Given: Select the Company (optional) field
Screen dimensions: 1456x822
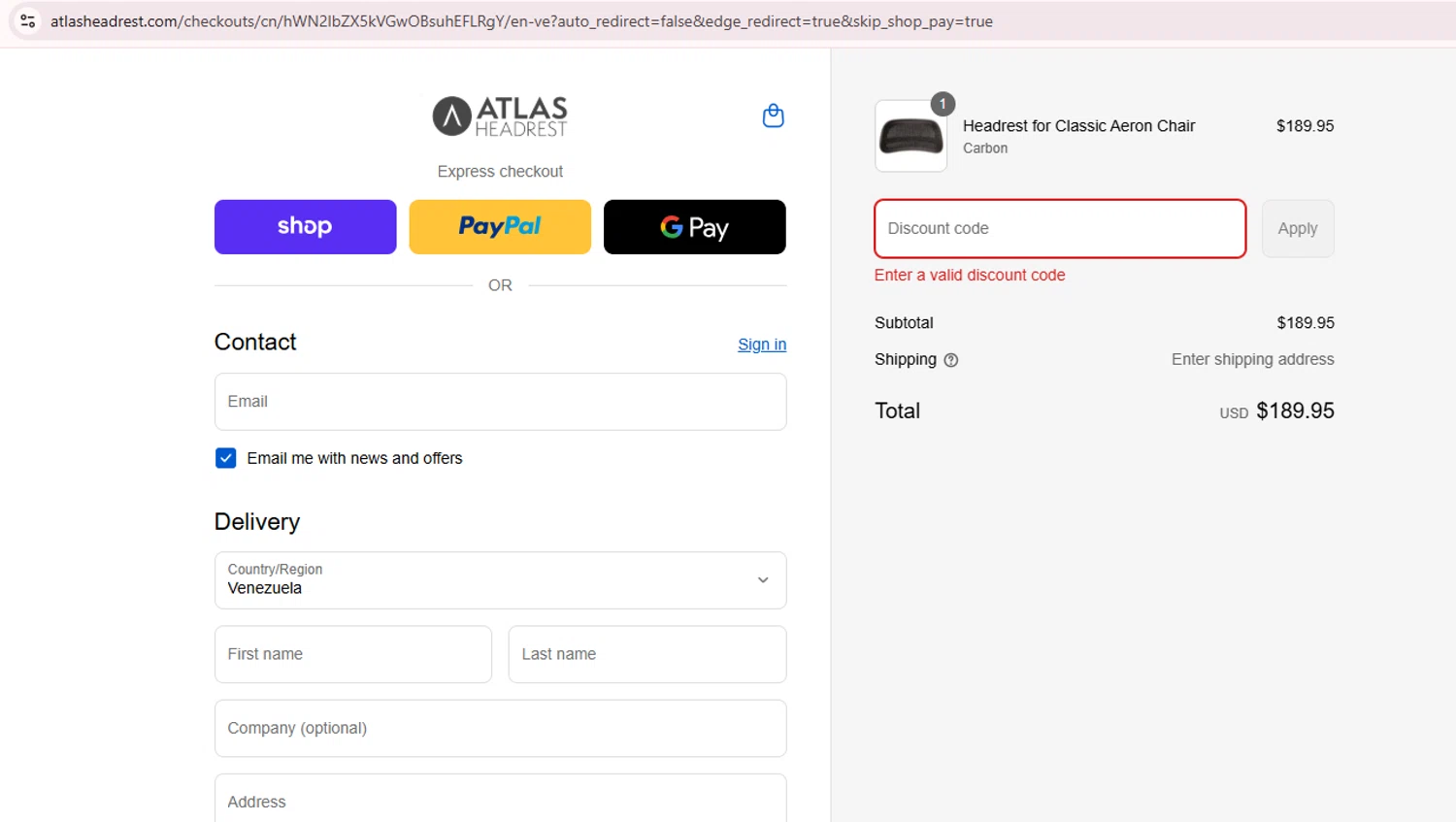Looking at the screenshot, I should pyautogui.click(x=500, y=728).
